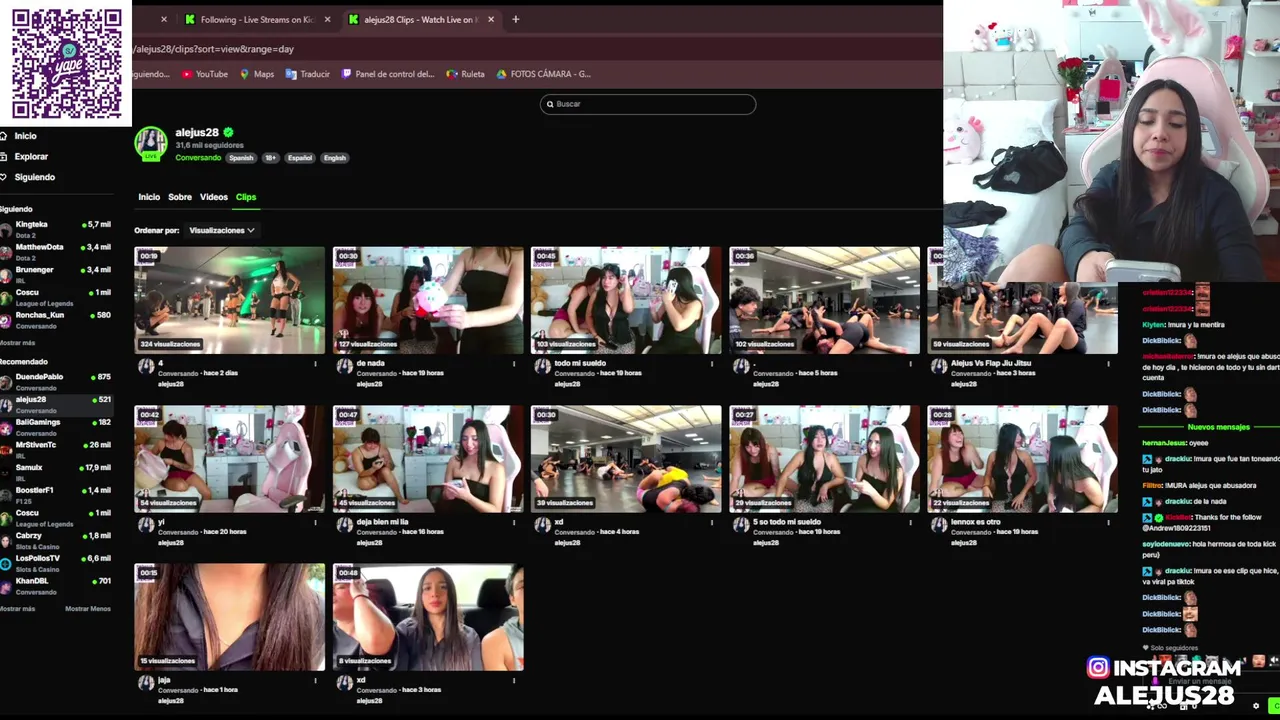Open MrStivenTc recommended channel
Image resolution: width=1280 pixels, height=720 pixels.
tap(56, 450)
